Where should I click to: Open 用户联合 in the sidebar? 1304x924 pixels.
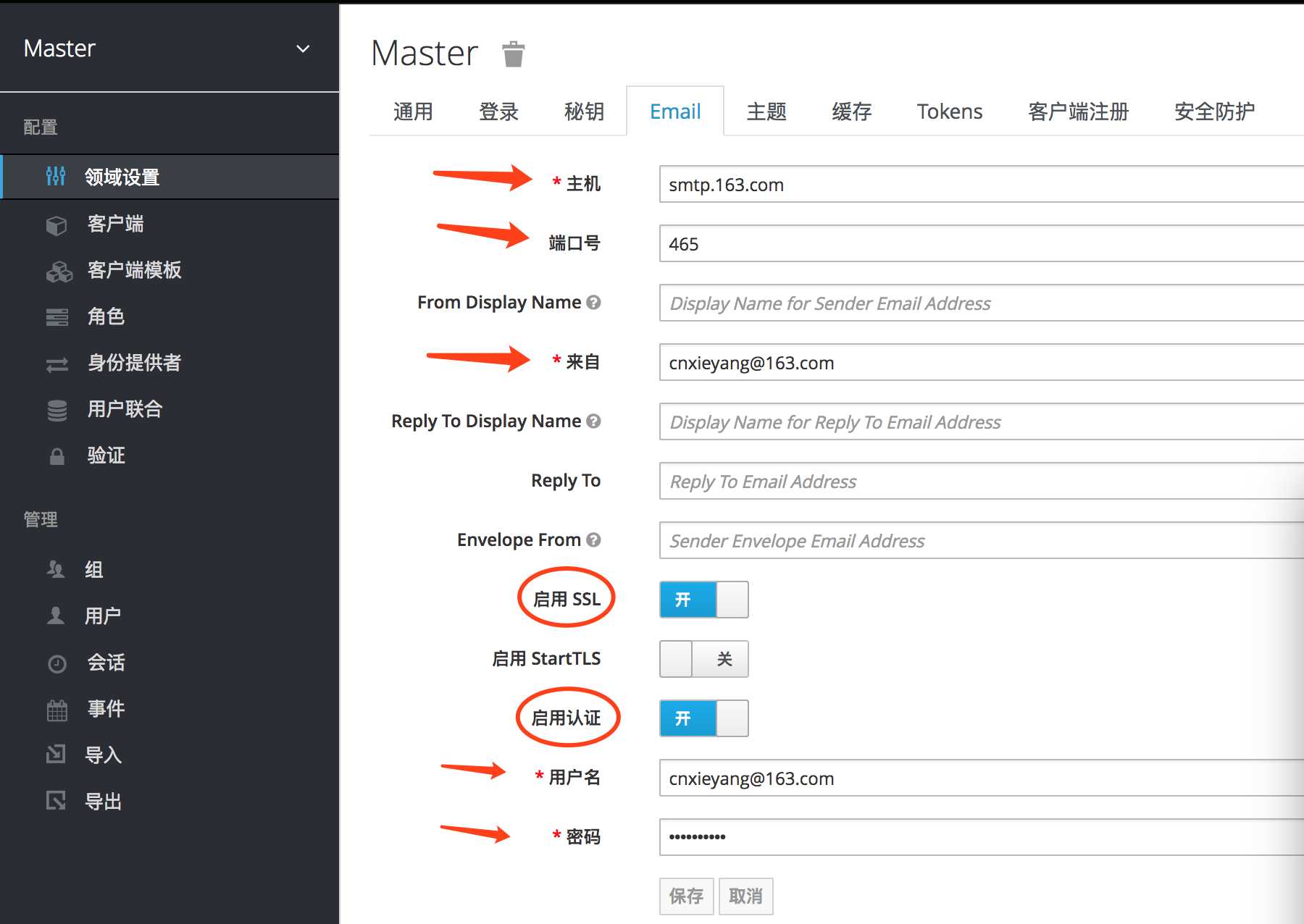pos(170,409)
